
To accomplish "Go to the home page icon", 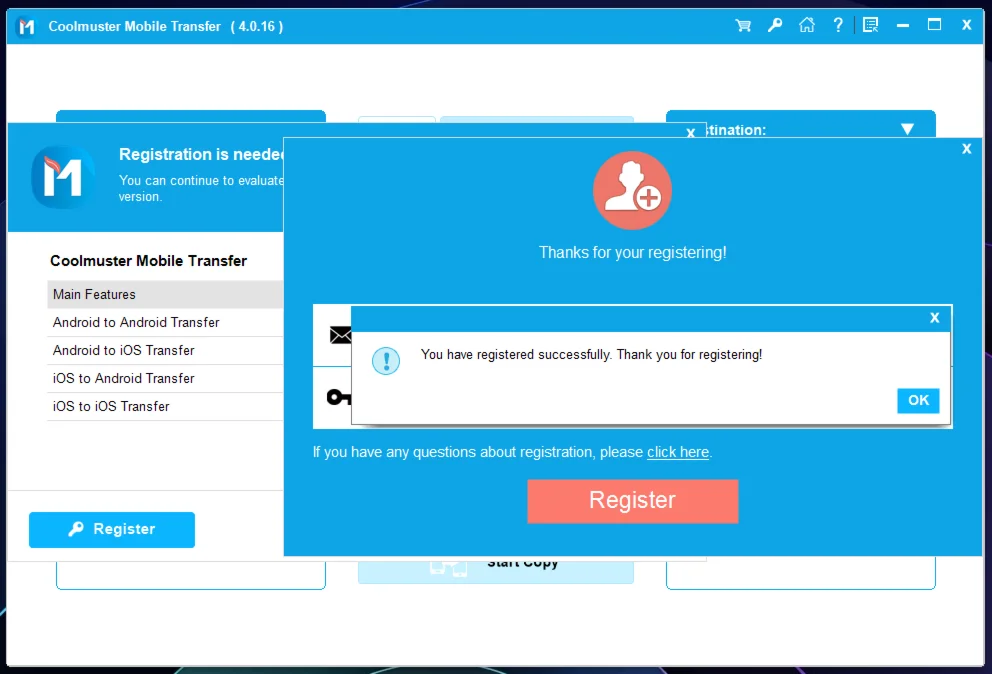I will click(807, 25).
